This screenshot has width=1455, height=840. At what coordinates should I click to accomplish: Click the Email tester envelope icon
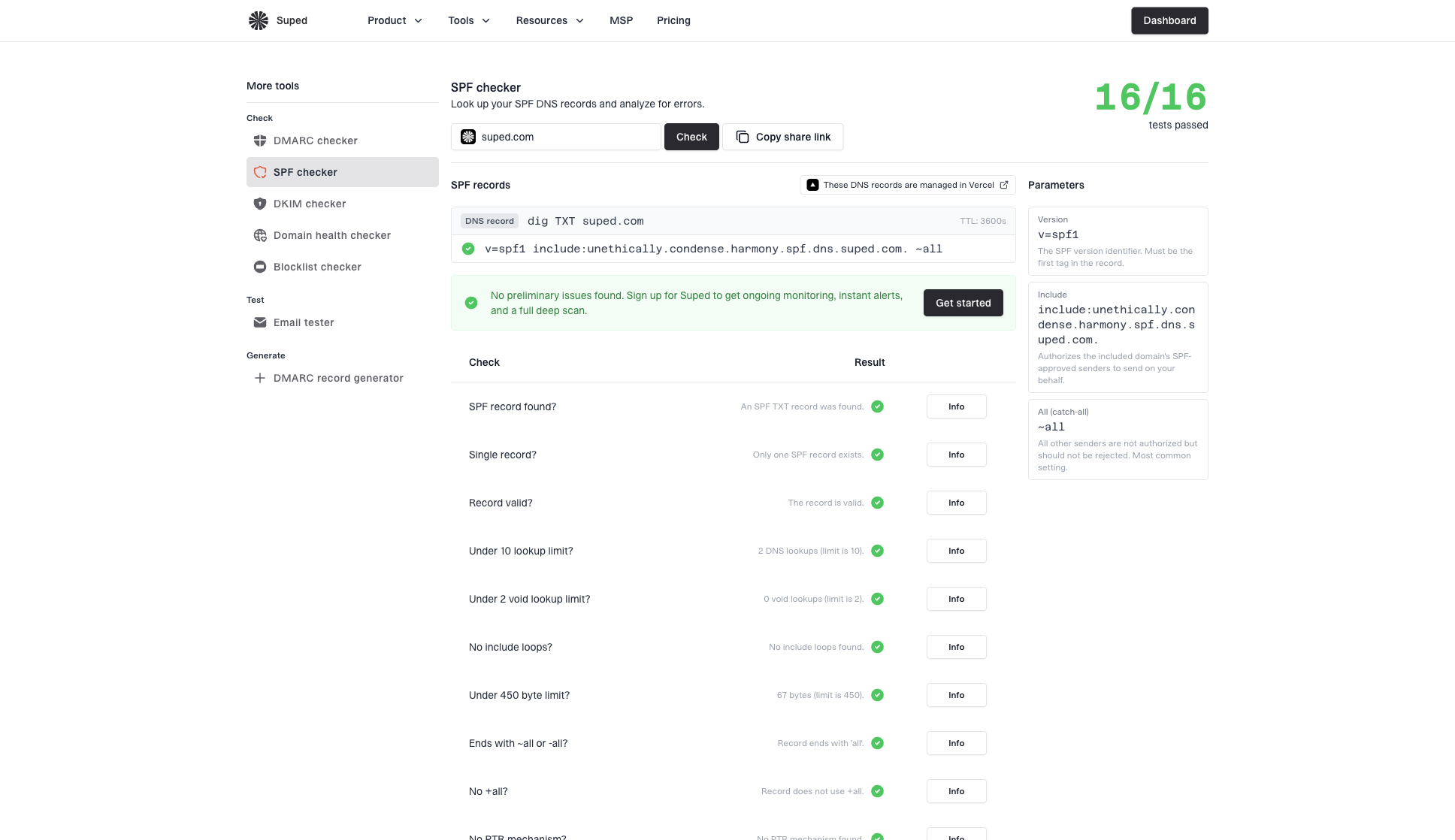(x=260, y=322)
